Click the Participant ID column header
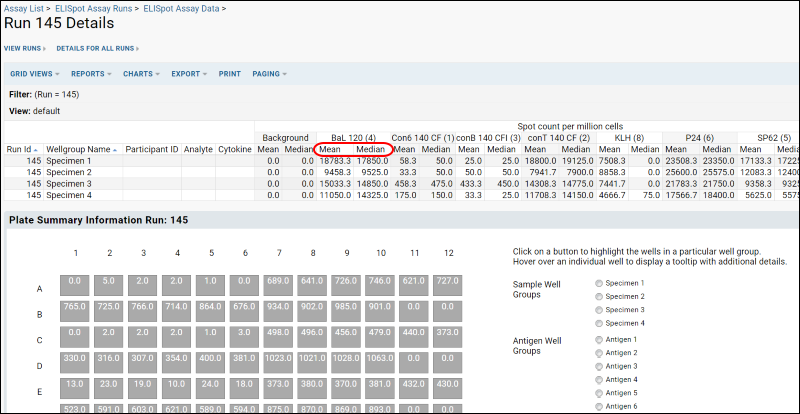This screenshot has height=414, width=800. point(152,150)
